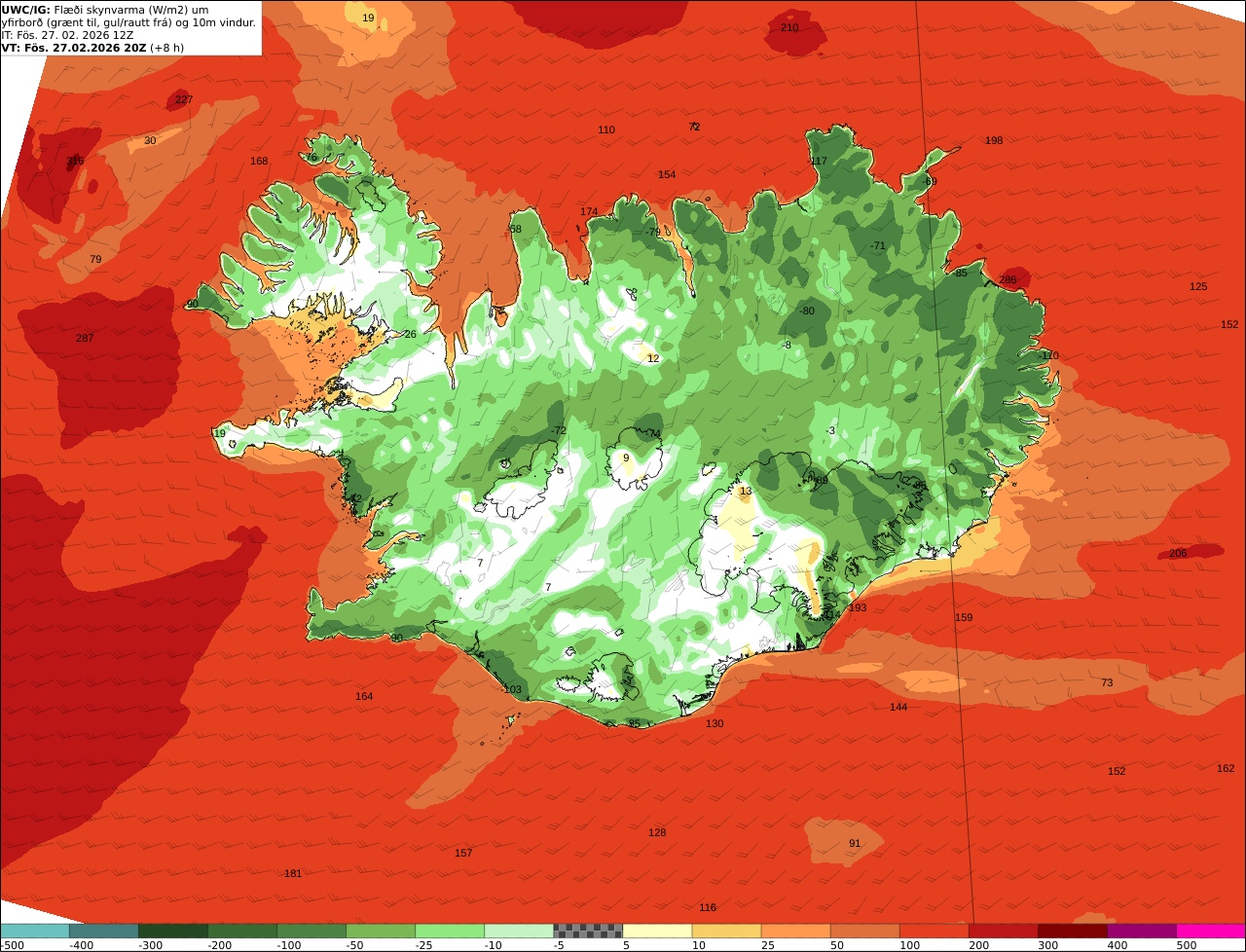The height and width of the screenshot is (952, 1246).
Task: Click the value 168 in the northwest sea
Action: click(x=259, y=162)
